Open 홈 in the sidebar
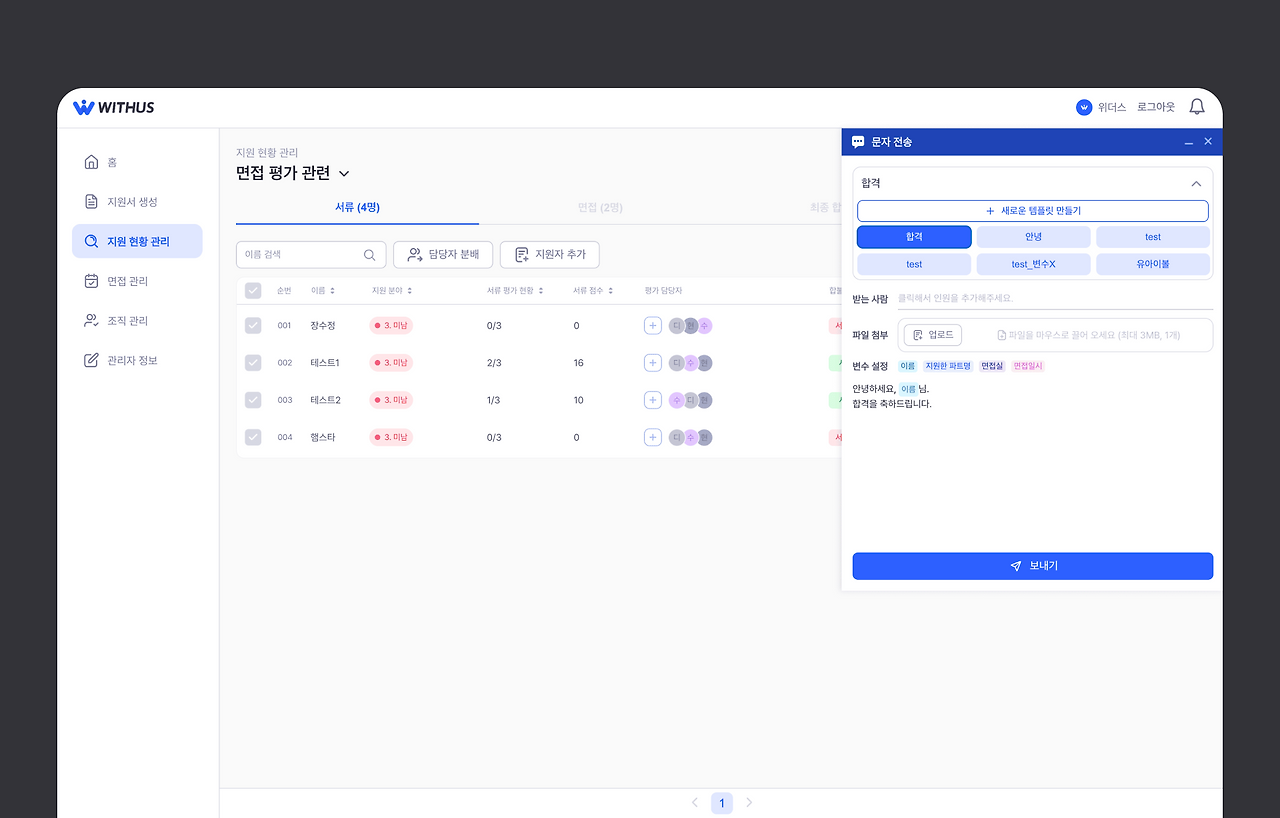The width and height of the screenshot is (1280, 818). tap(137, 162)
